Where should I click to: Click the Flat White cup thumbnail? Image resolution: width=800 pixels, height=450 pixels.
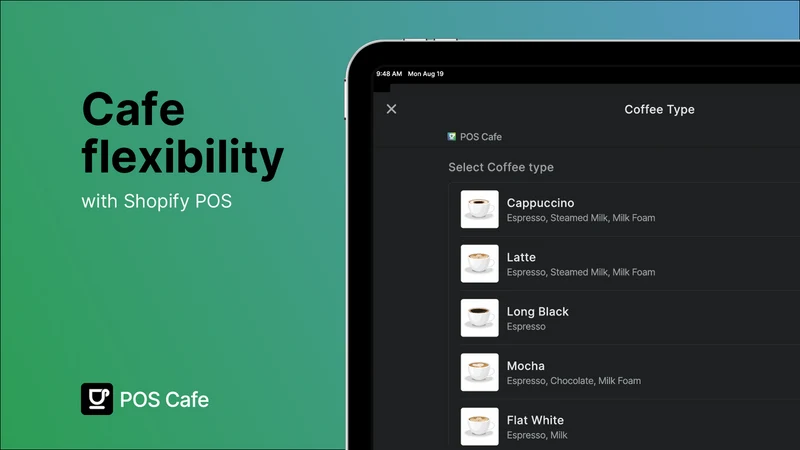point(480,427)
